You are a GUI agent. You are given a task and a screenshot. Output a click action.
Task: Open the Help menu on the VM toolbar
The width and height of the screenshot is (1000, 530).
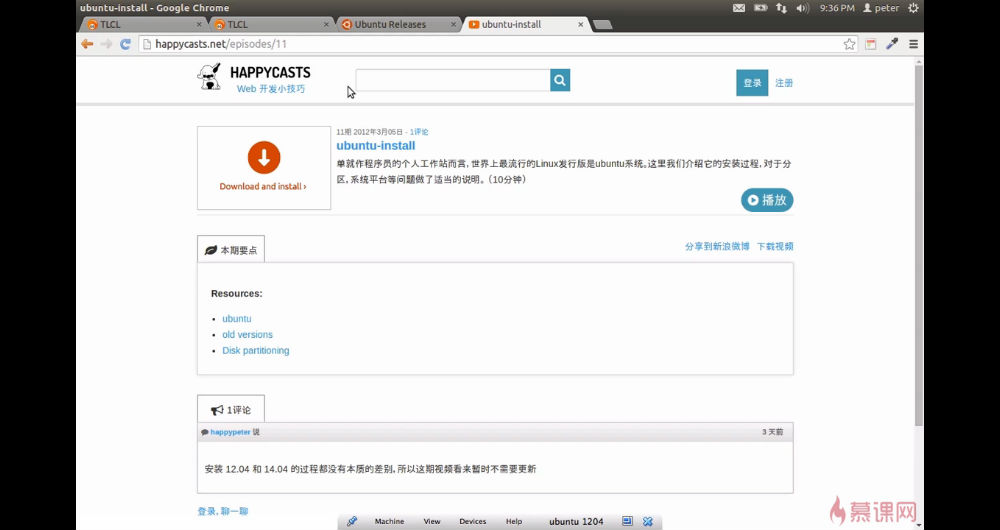514,521
